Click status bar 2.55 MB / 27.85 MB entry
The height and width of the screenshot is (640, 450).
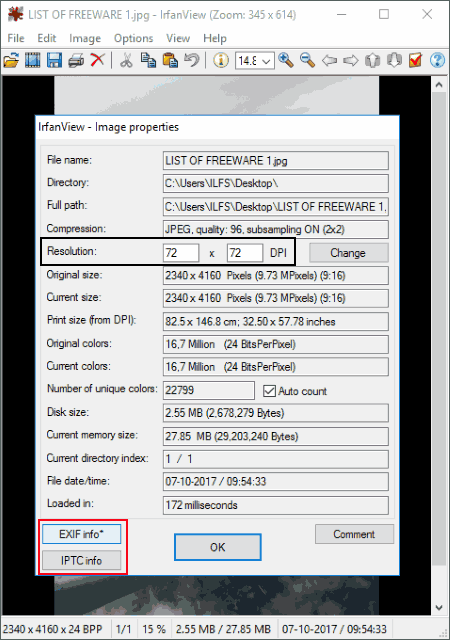223,629
